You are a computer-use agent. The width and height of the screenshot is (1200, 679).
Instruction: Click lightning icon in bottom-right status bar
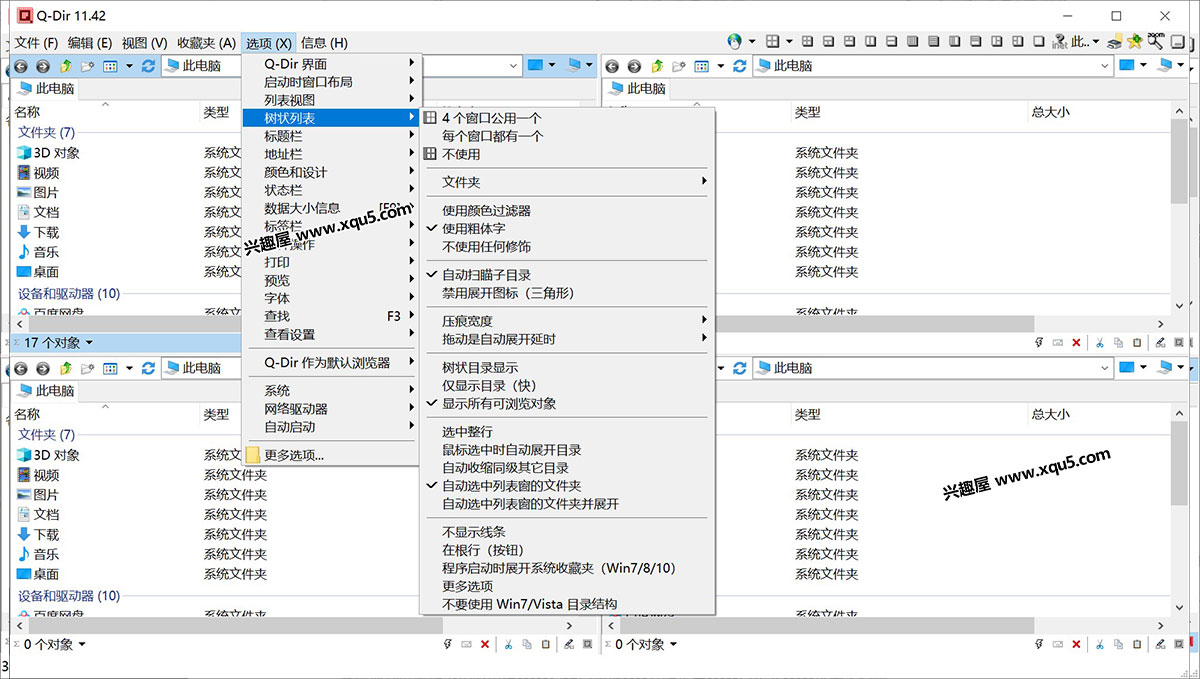(1038, 645)
